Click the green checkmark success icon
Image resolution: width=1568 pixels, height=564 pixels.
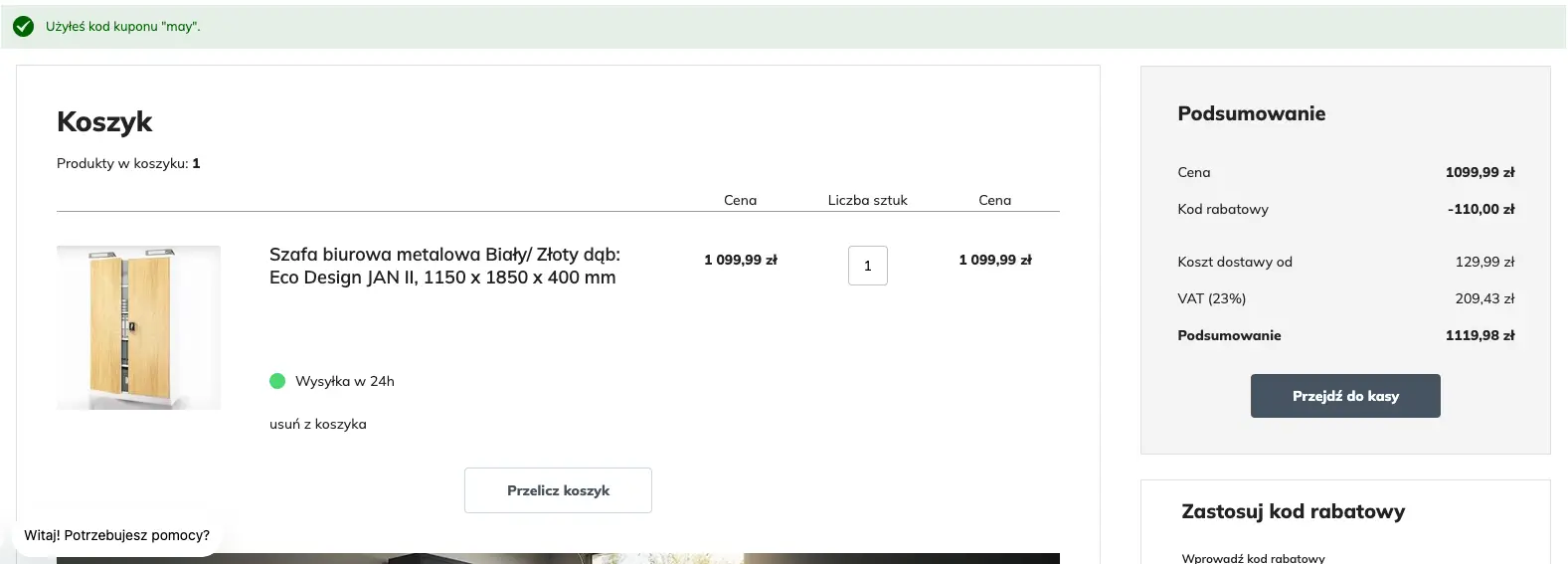tap(23, 27)
